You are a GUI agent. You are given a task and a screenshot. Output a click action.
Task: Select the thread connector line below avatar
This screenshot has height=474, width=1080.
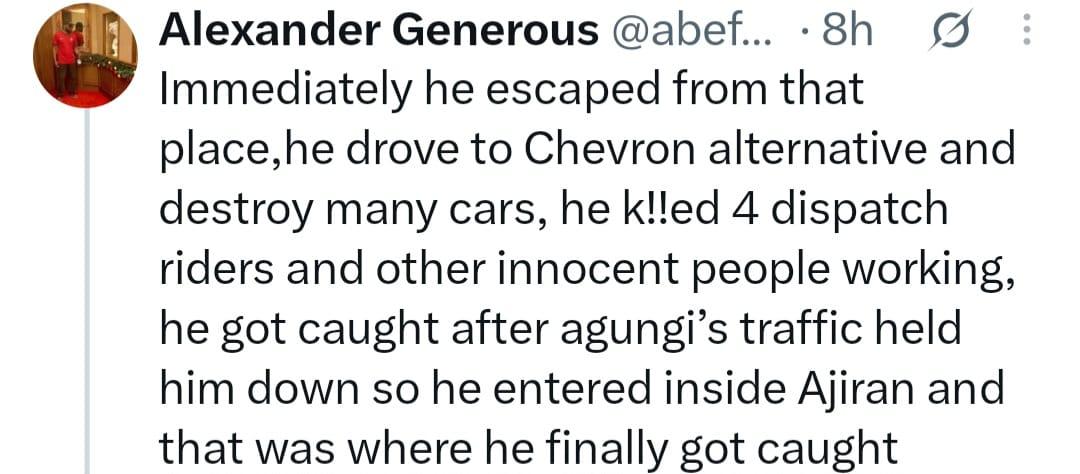[87, 291]
